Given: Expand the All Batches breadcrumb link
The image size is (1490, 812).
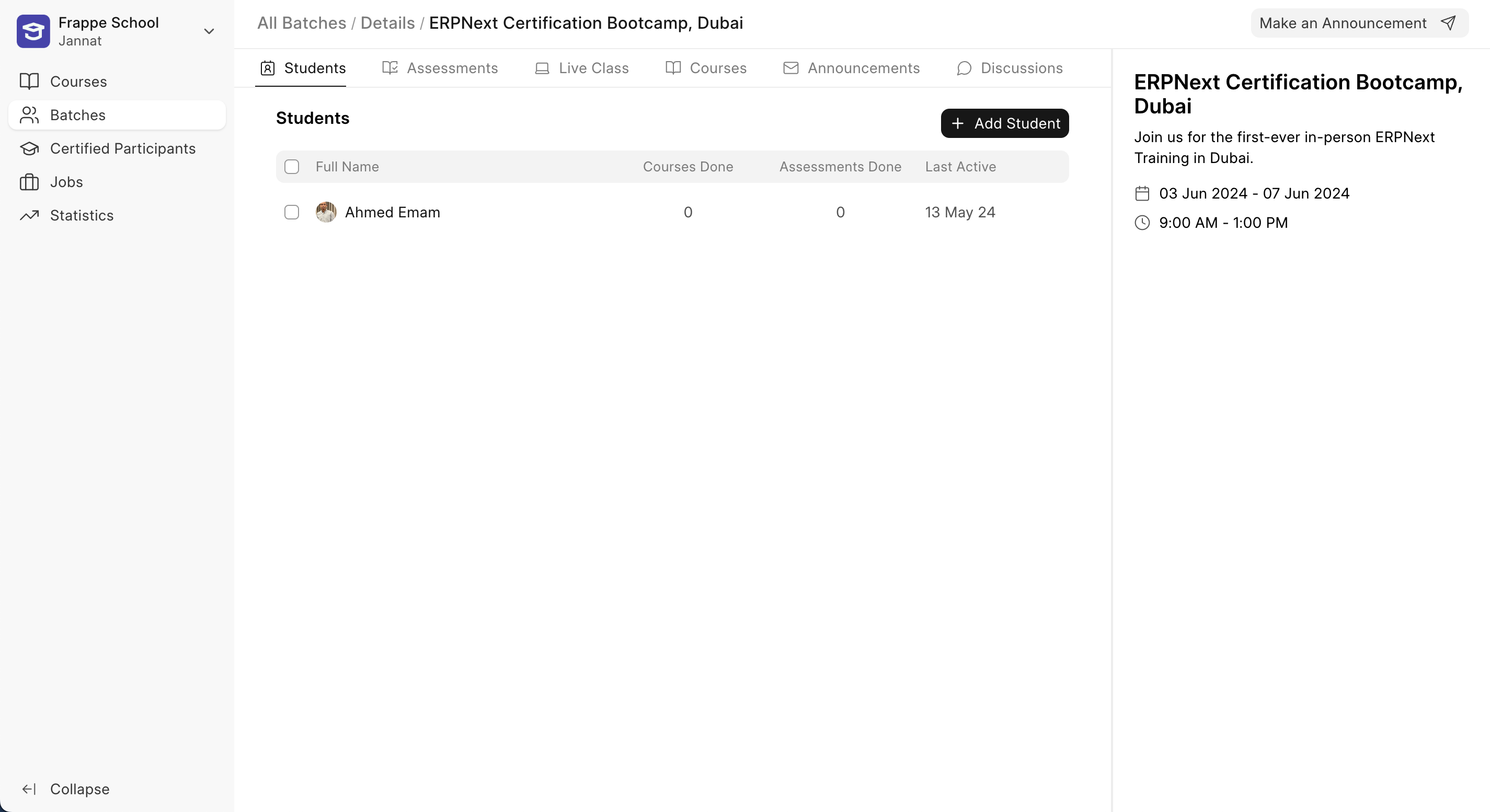Looking at the screenshot, I should click(x=302, y=22).
